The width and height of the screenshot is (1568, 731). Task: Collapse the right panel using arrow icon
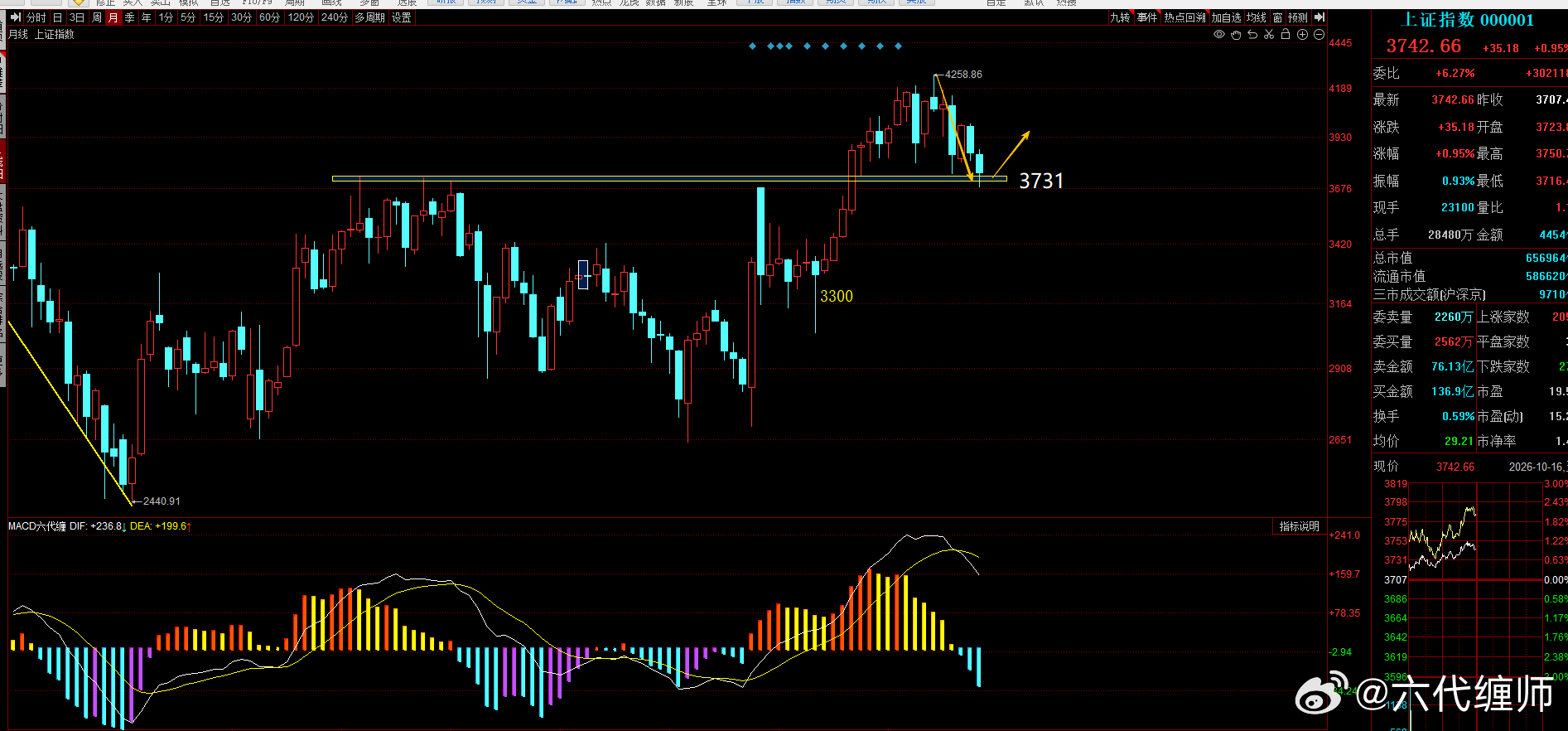1320,17
